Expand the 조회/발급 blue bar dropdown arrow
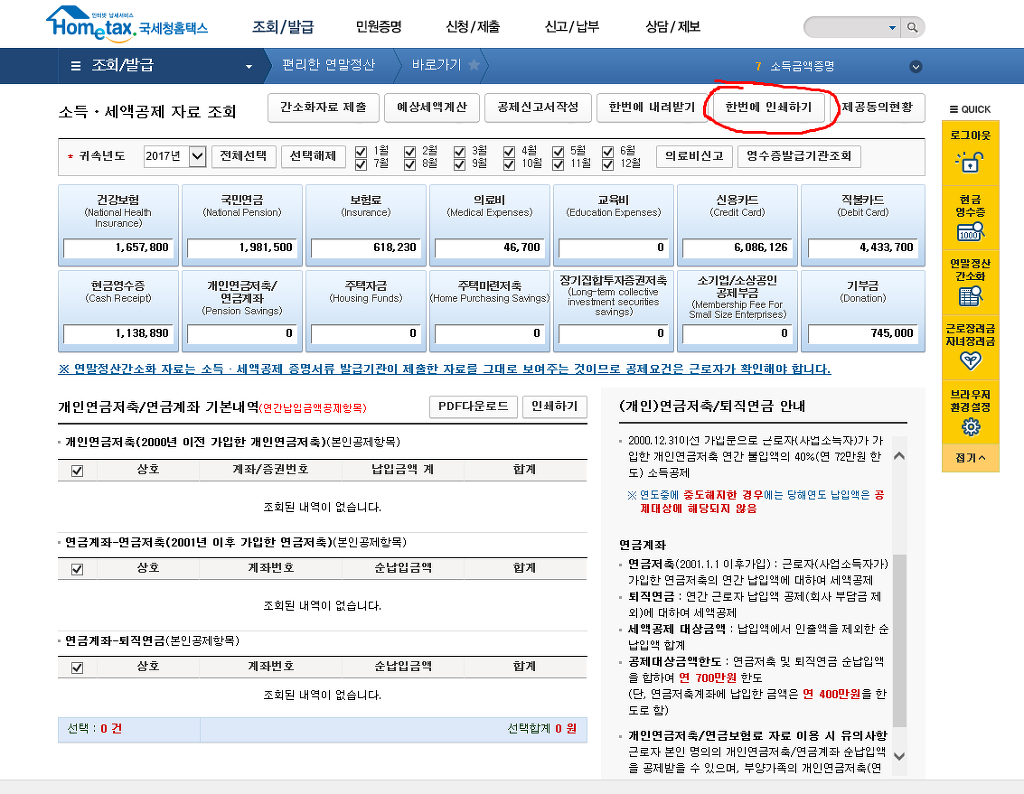The height and width of the screenshot is (794, 1024). tap(249, 67)
